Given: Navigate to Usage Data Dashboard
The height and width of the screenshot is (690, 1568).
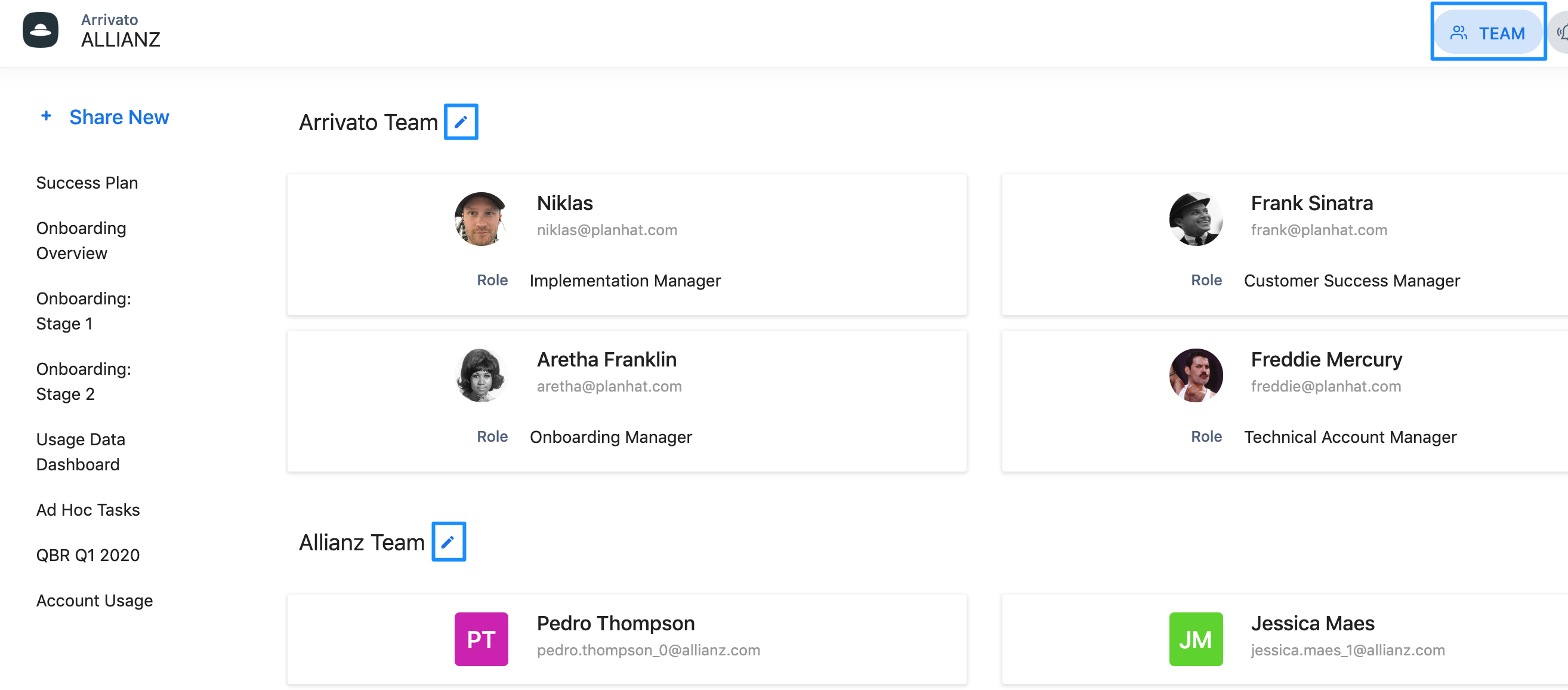Looking at the screenshot, I should pos(81,452).
